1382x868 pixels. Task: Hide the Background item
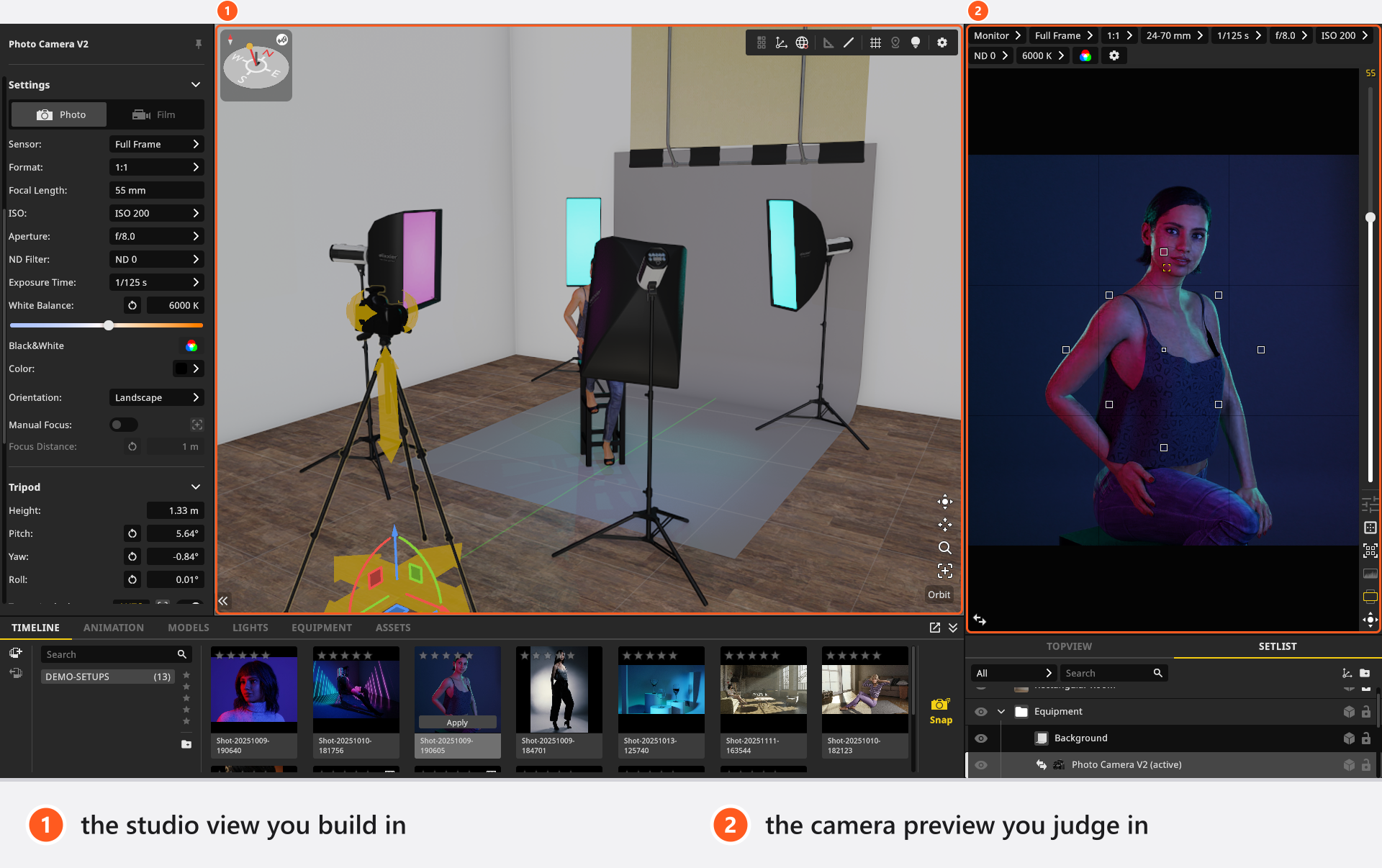[981, 738]
